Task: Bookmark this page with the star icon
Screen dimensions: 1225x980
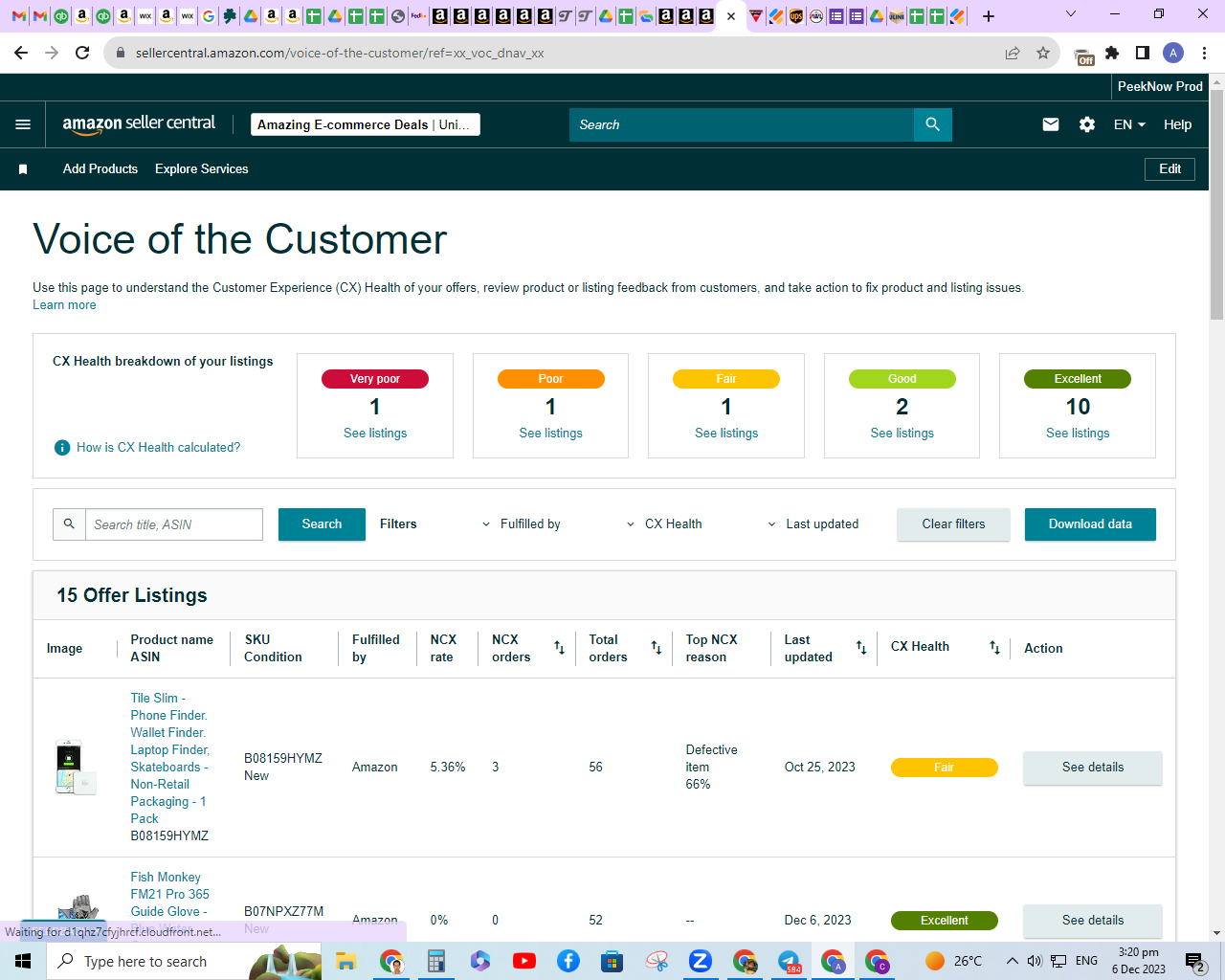Action: pos(1043,53)
